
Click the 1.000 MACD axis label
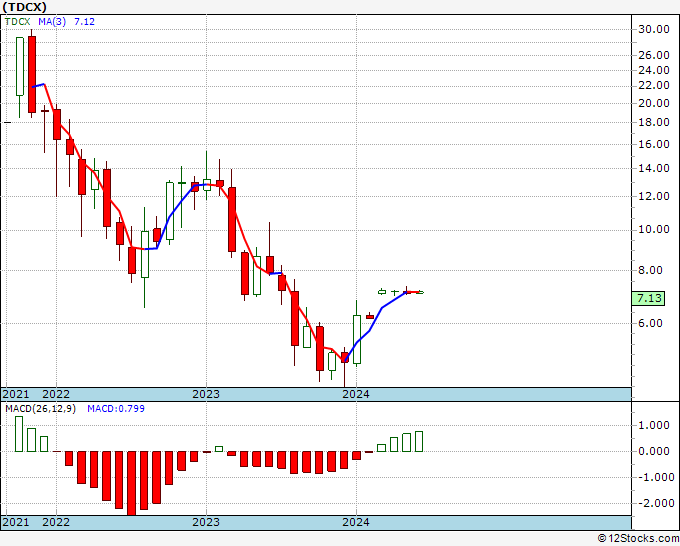(x=654, y=425)
